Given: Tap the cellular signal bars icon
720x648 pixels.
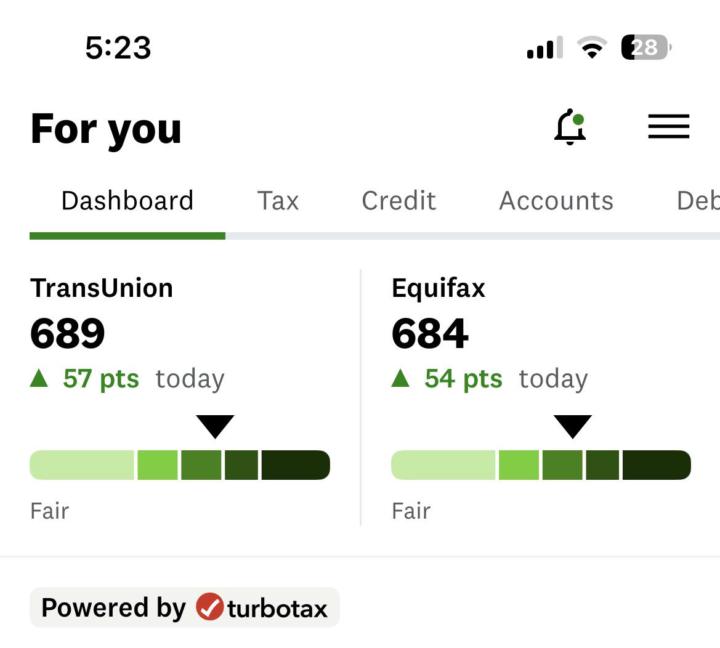Looking at the screenshot, I should point(545,48).
